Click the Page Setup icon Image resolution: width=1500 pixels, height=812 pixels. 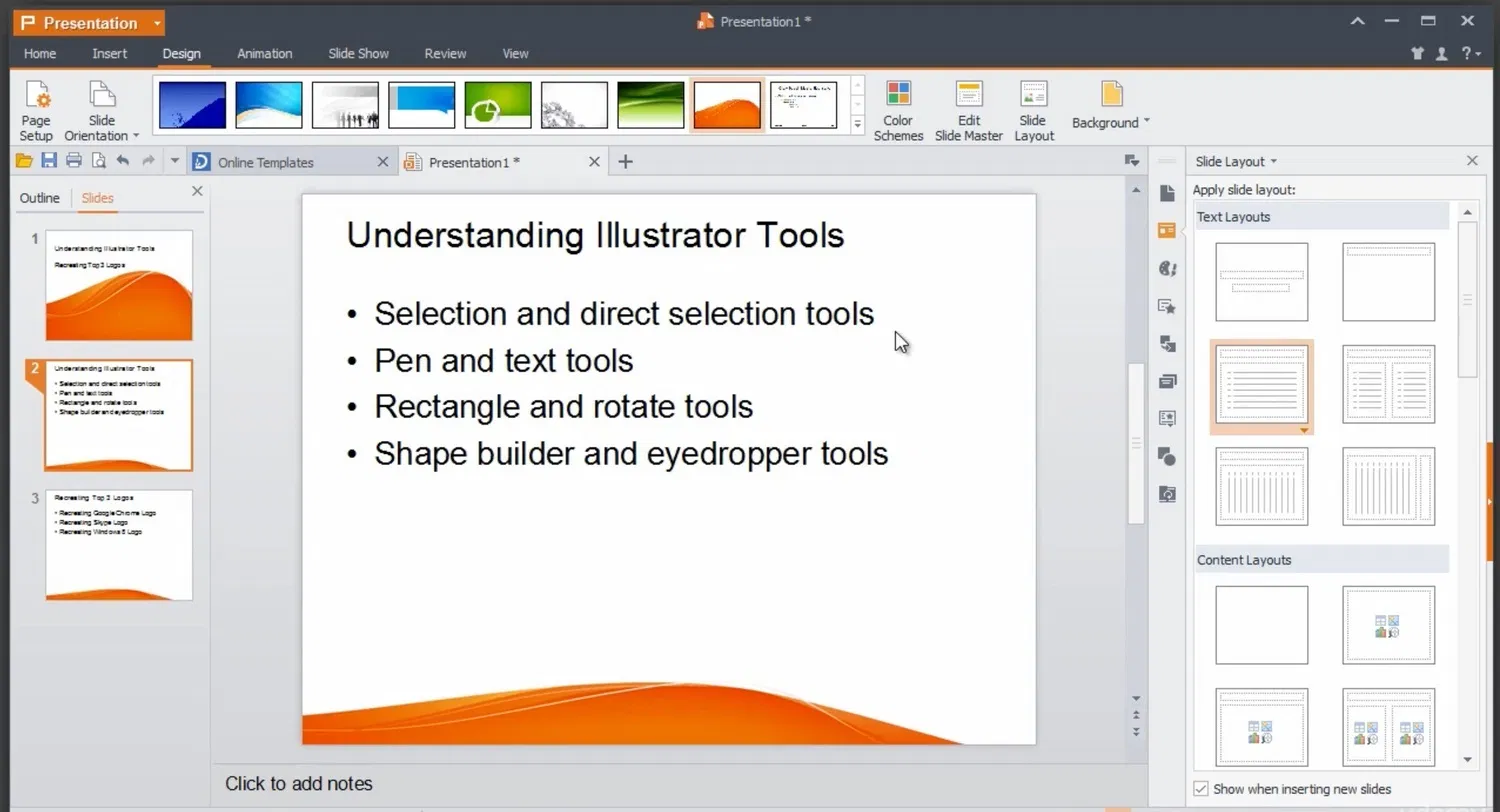37,97
